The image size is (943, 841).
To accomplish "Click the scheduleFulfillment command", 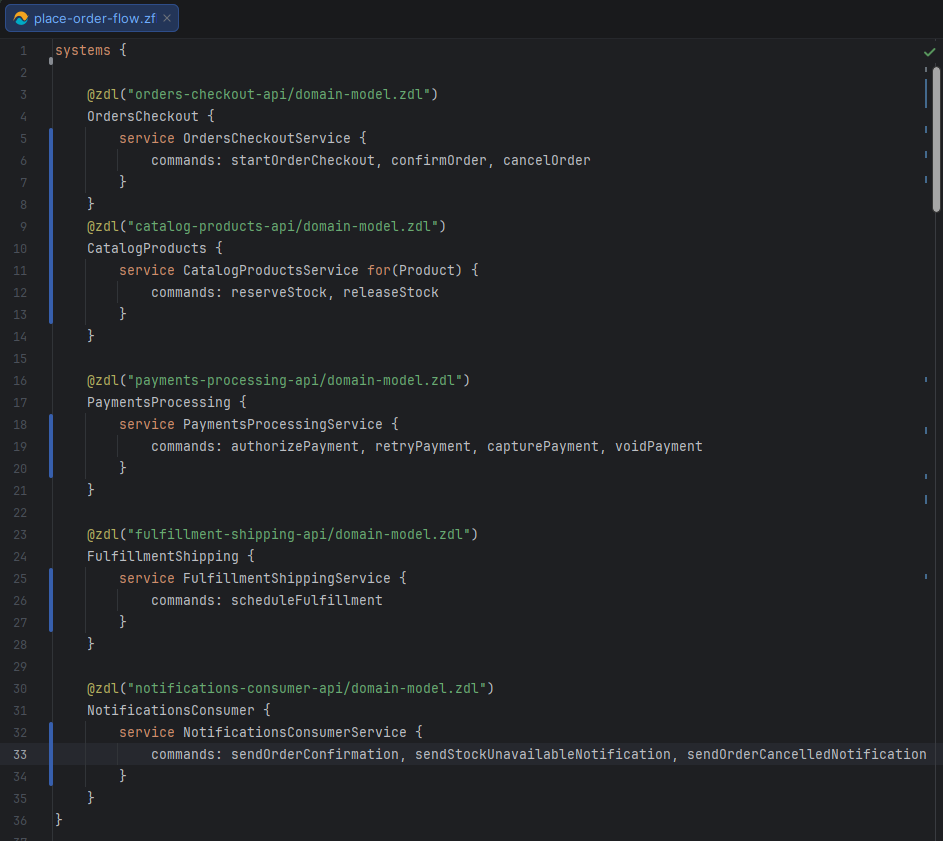I will click(x=307, y=601).
